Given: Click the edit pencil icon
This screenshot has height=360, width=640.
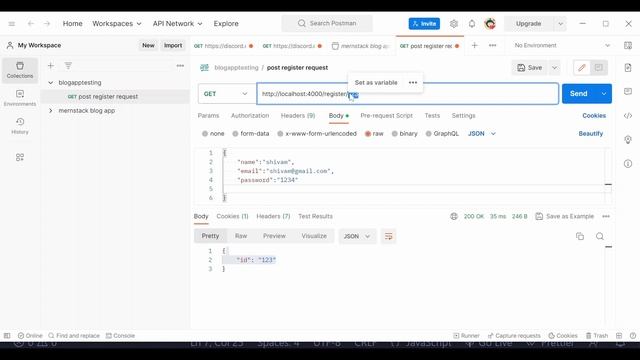Looking at the screenshot, I should pyautogui.click(x=582, y=68).
